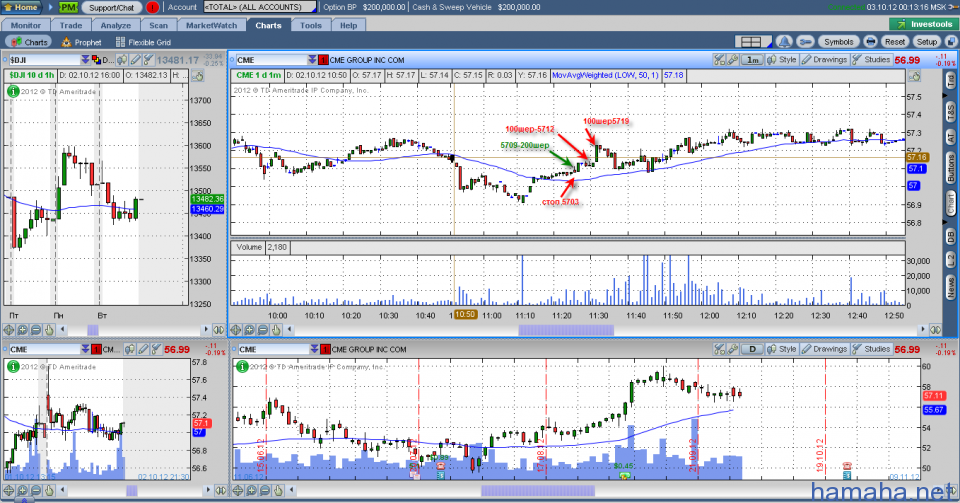Click the info icon on the $DJI chart

[x=13, y=91]
